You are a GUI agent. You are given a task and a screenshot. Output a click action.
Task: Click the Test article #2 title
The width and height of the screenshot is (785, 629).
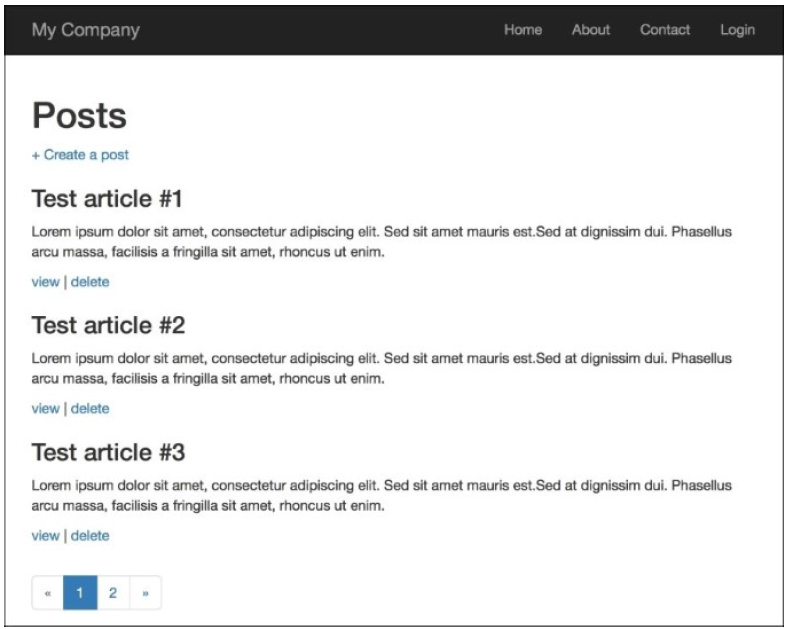click(108, 325)
